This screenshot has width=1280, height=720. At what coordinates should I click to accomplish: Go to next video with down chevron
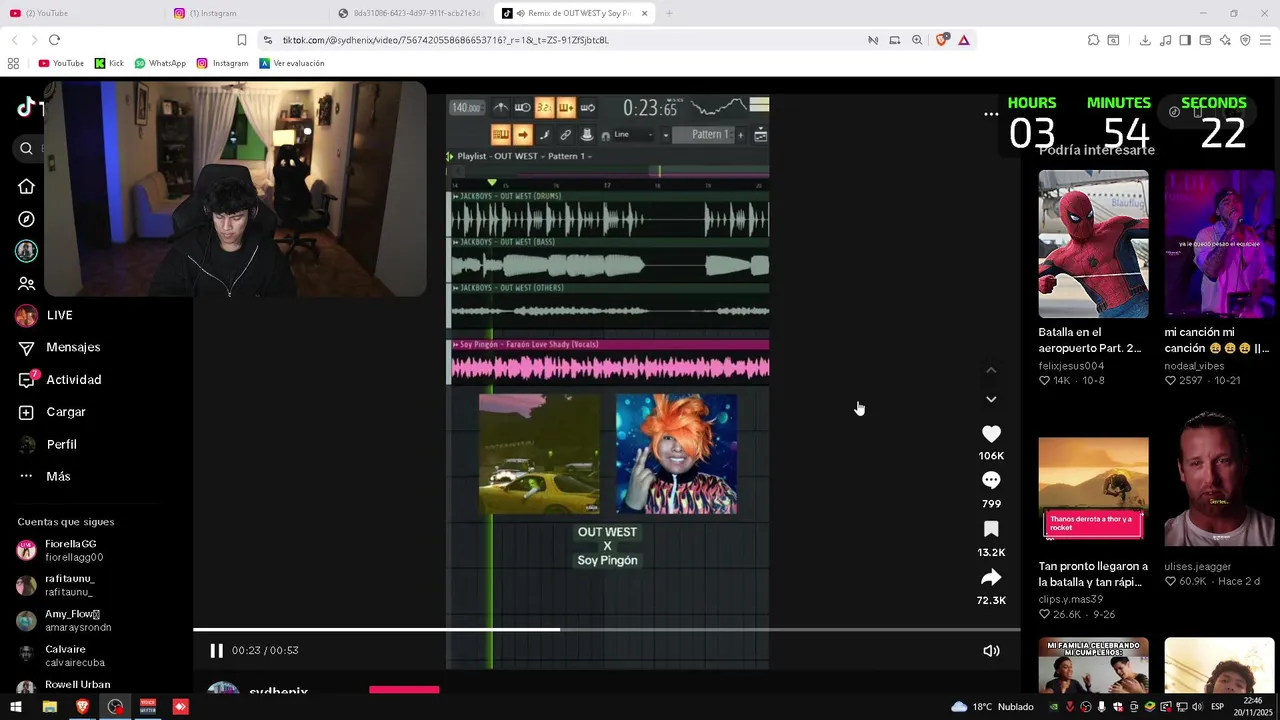coord(991,399)
